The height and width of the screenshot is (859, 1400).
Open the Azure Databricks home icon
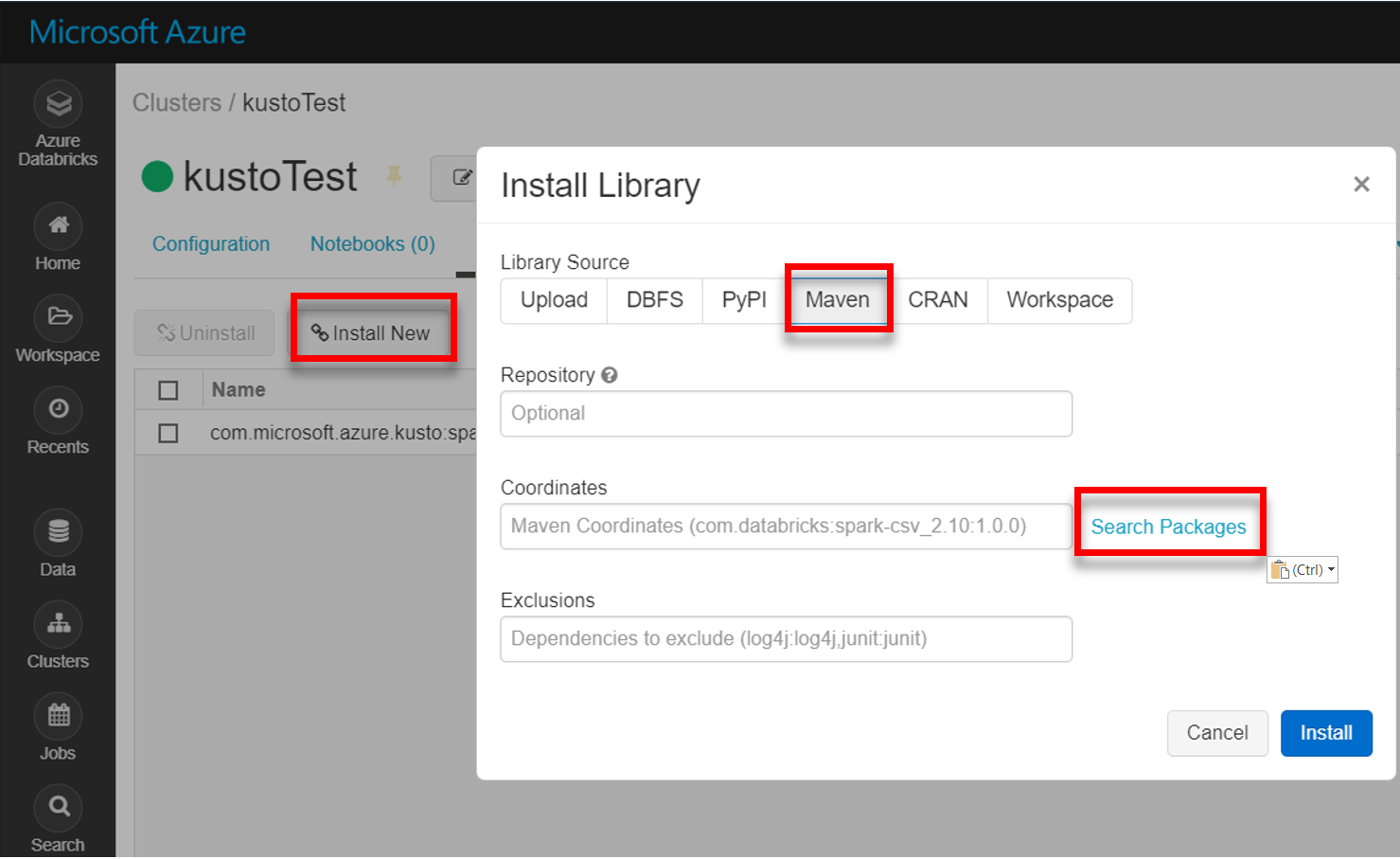(58, 102)
